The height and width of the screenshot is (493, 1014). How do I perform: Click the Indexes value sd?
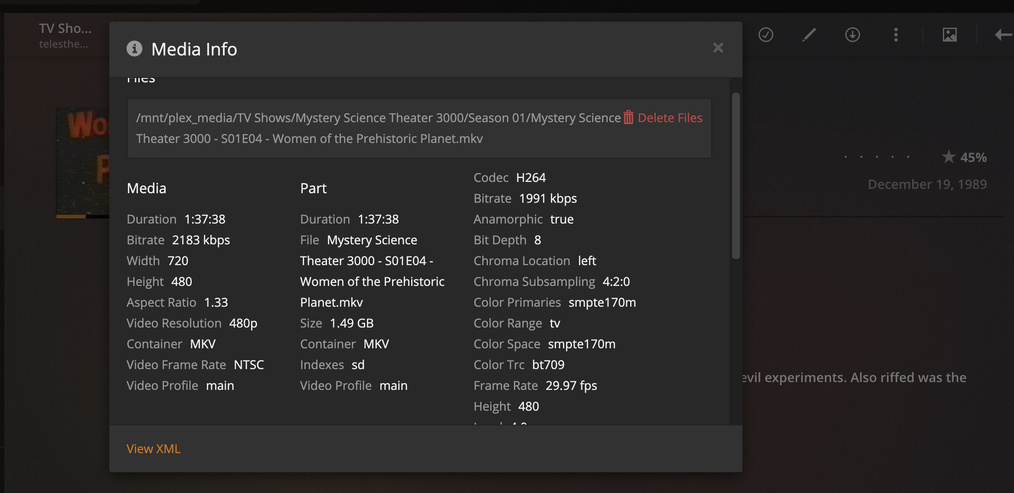pyautogui.click(x=358, y=364)
